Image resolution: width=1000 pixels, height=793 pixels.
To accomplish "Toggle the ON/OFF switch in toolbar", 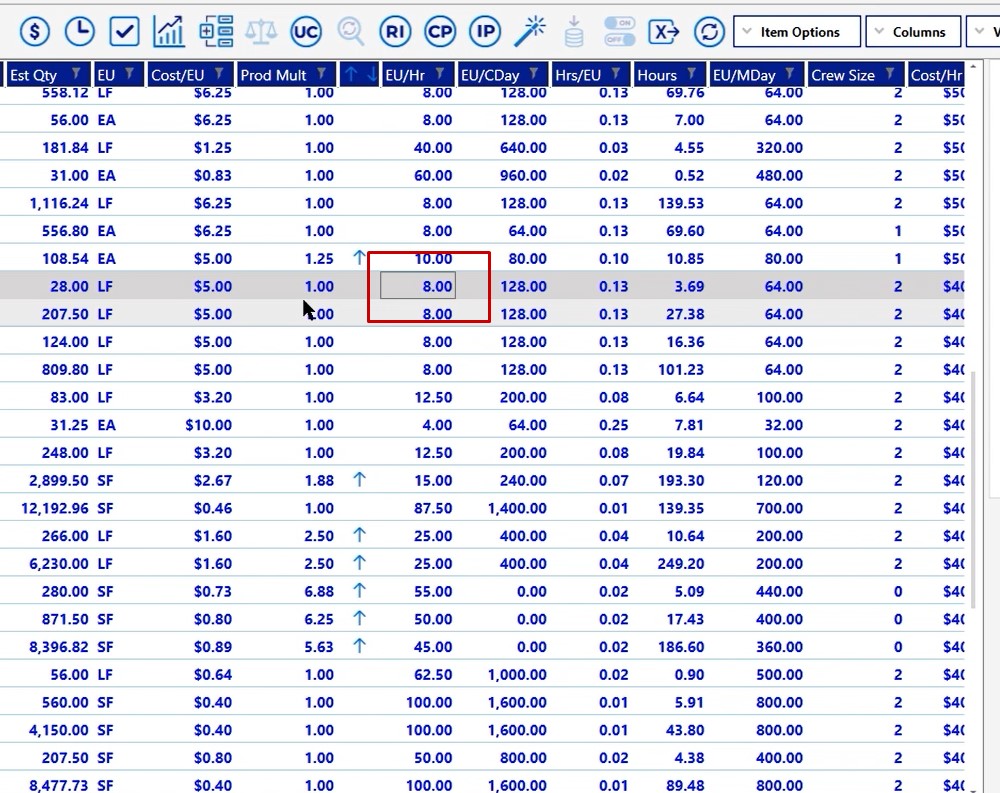I will click(620, 32).
